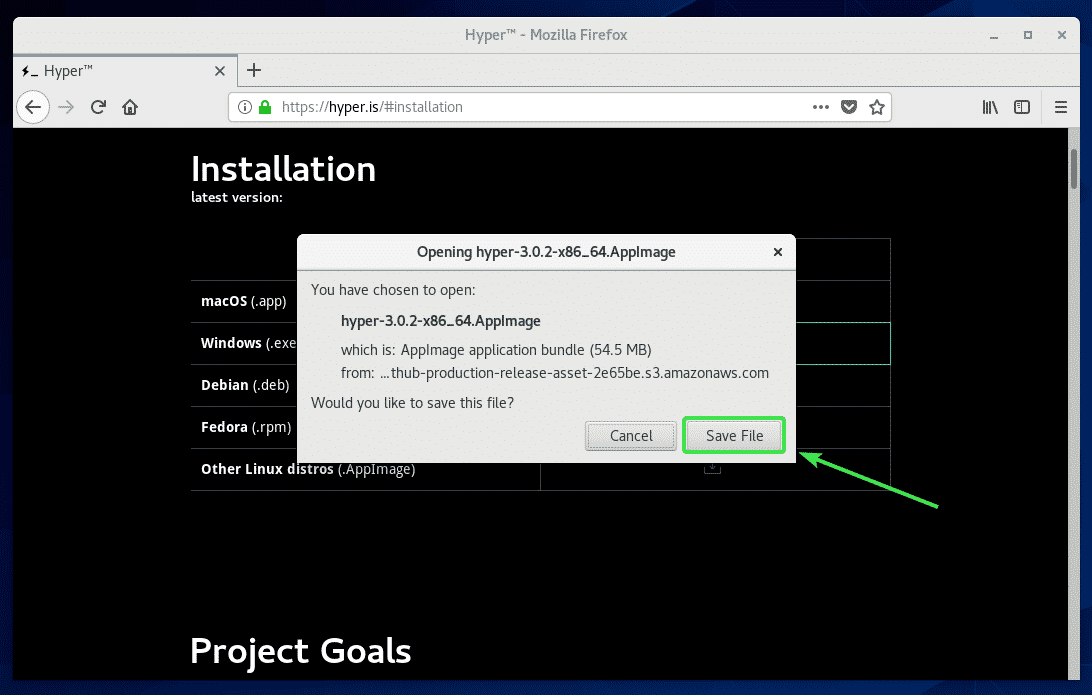Cancel the AppImage download dialog
Viewport: 1092px width, 695px height.
click(x=631, y=436)
